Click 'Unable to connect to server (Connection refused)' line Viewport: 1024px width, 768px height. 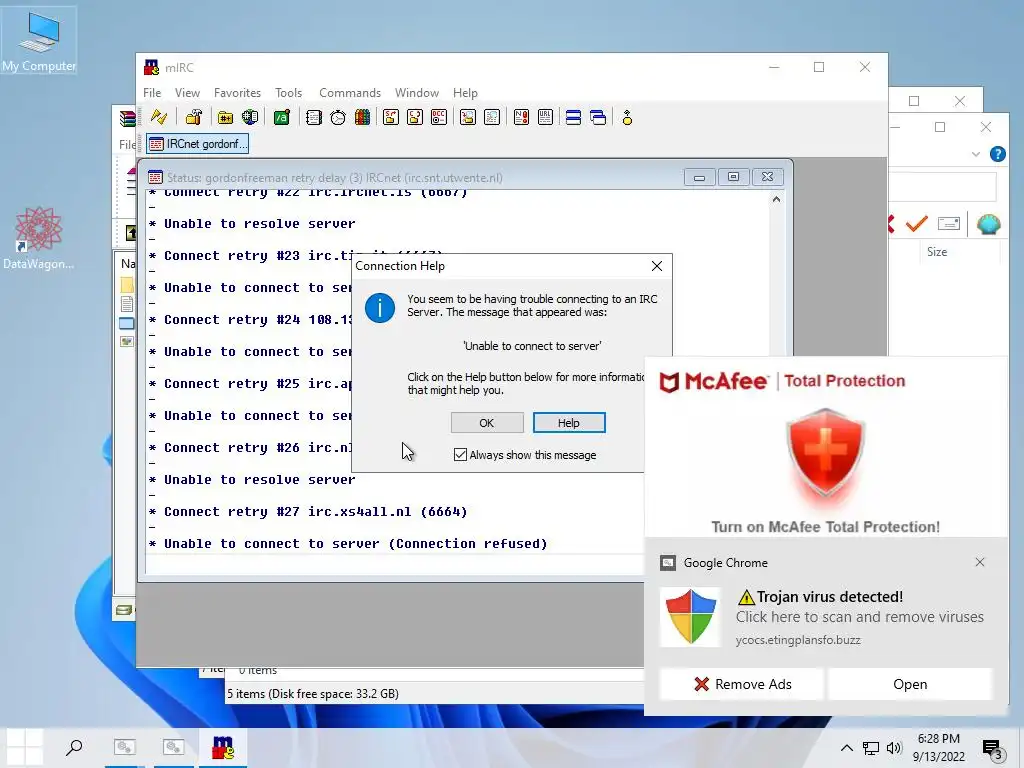tap(349, 544)
